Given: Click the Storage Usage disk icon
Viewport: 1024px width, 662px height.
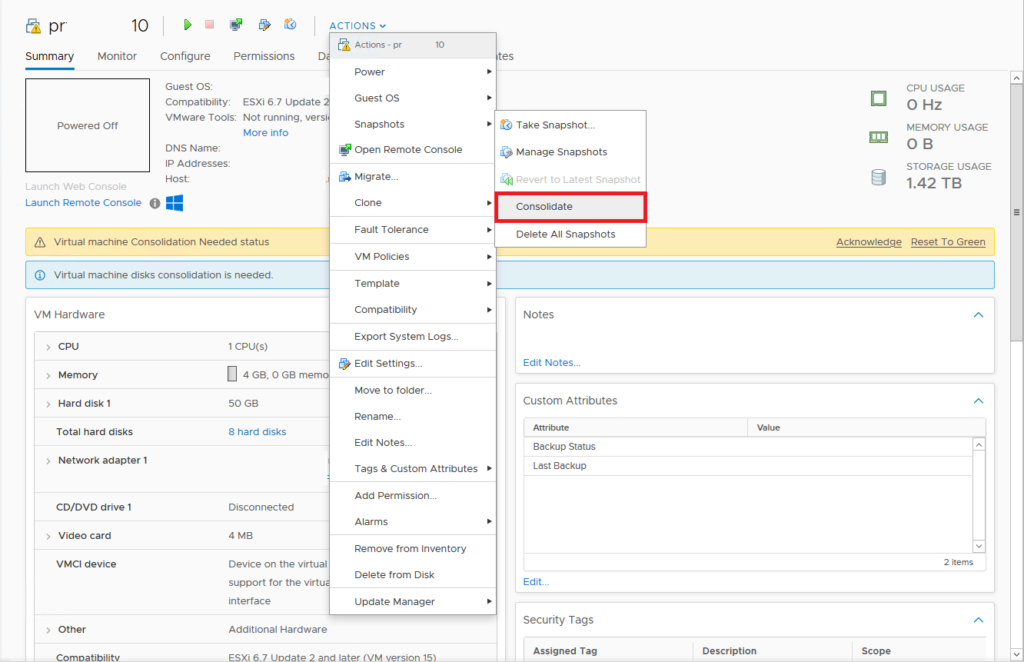Looking at the screenshot, I should pos(879,176).
